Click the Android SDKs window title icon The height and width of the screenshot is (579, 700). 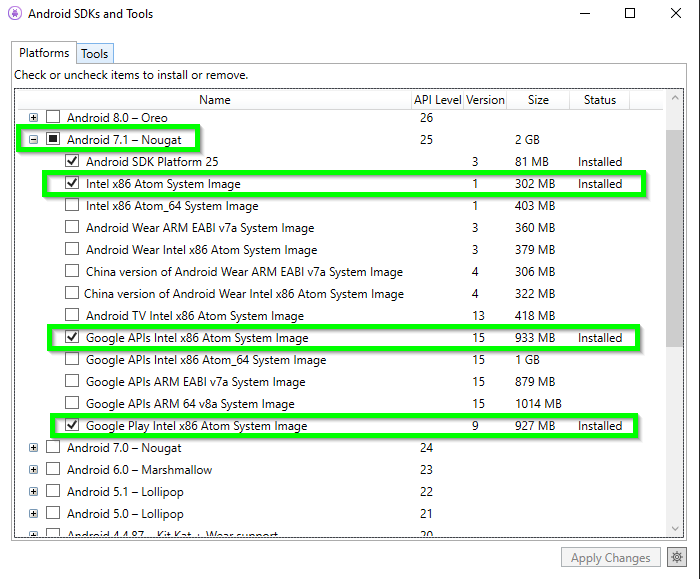(15, 13)
